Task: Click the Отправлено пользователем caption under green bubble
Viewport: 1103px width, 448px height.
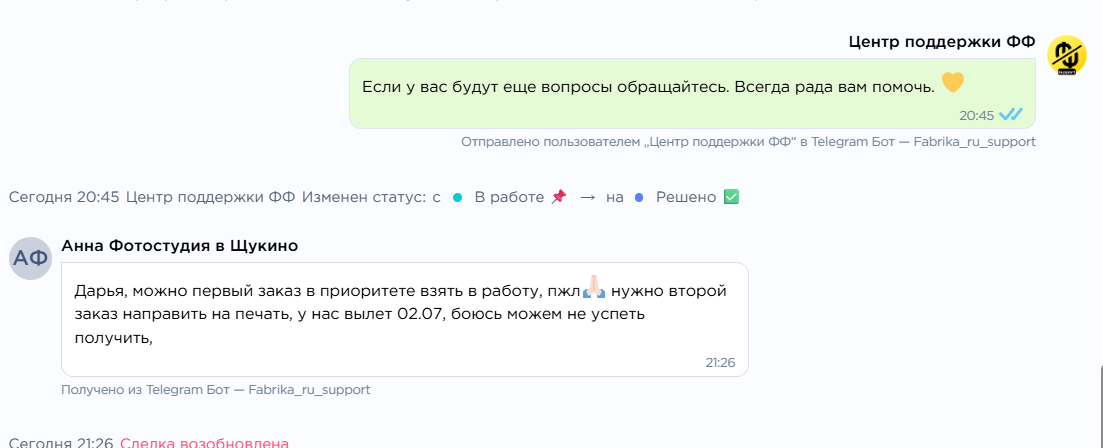Action: (748, 142)
